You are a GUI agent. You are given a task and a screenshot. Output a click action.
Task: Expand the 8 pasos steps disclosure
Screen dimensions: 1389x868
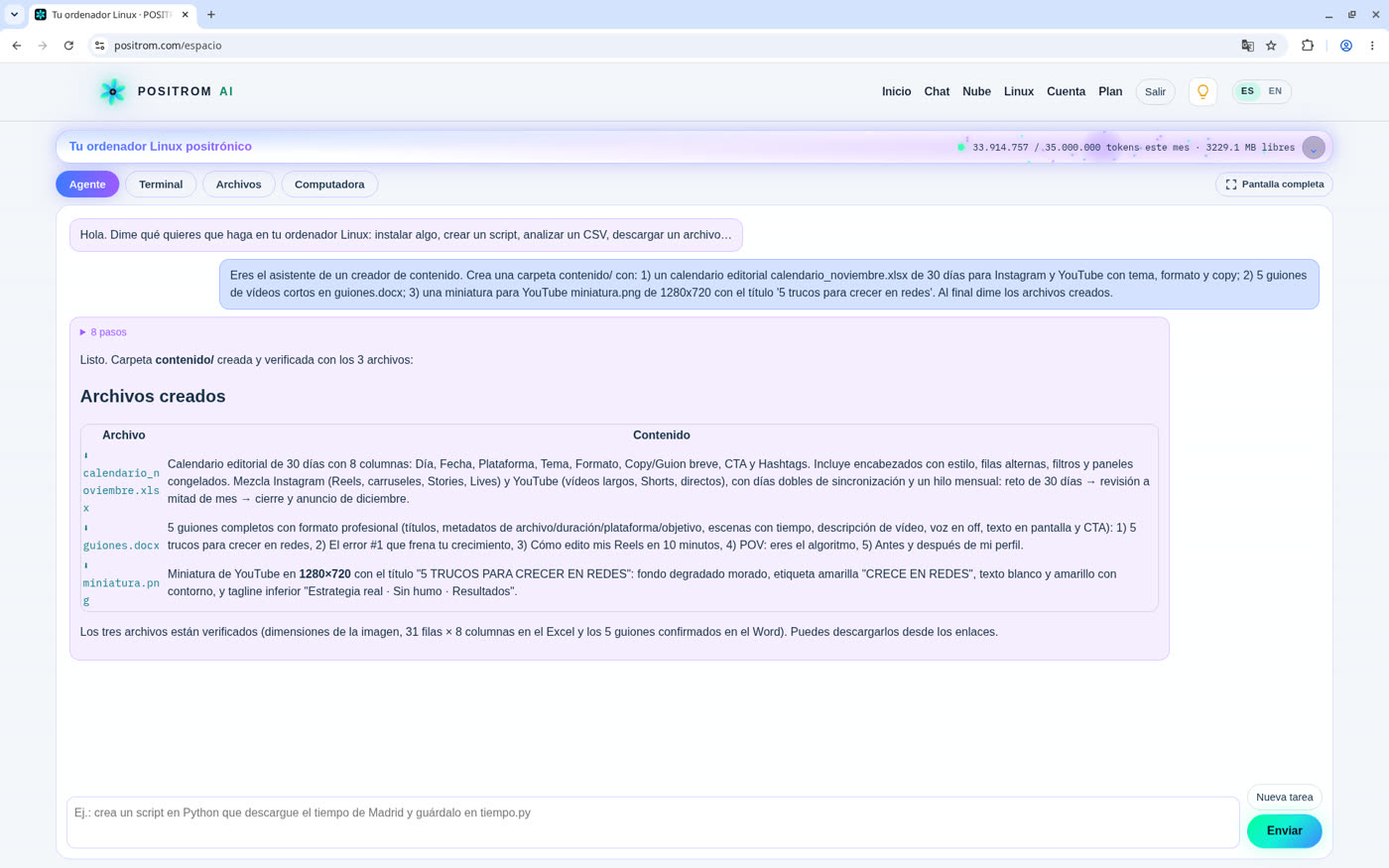103,332
